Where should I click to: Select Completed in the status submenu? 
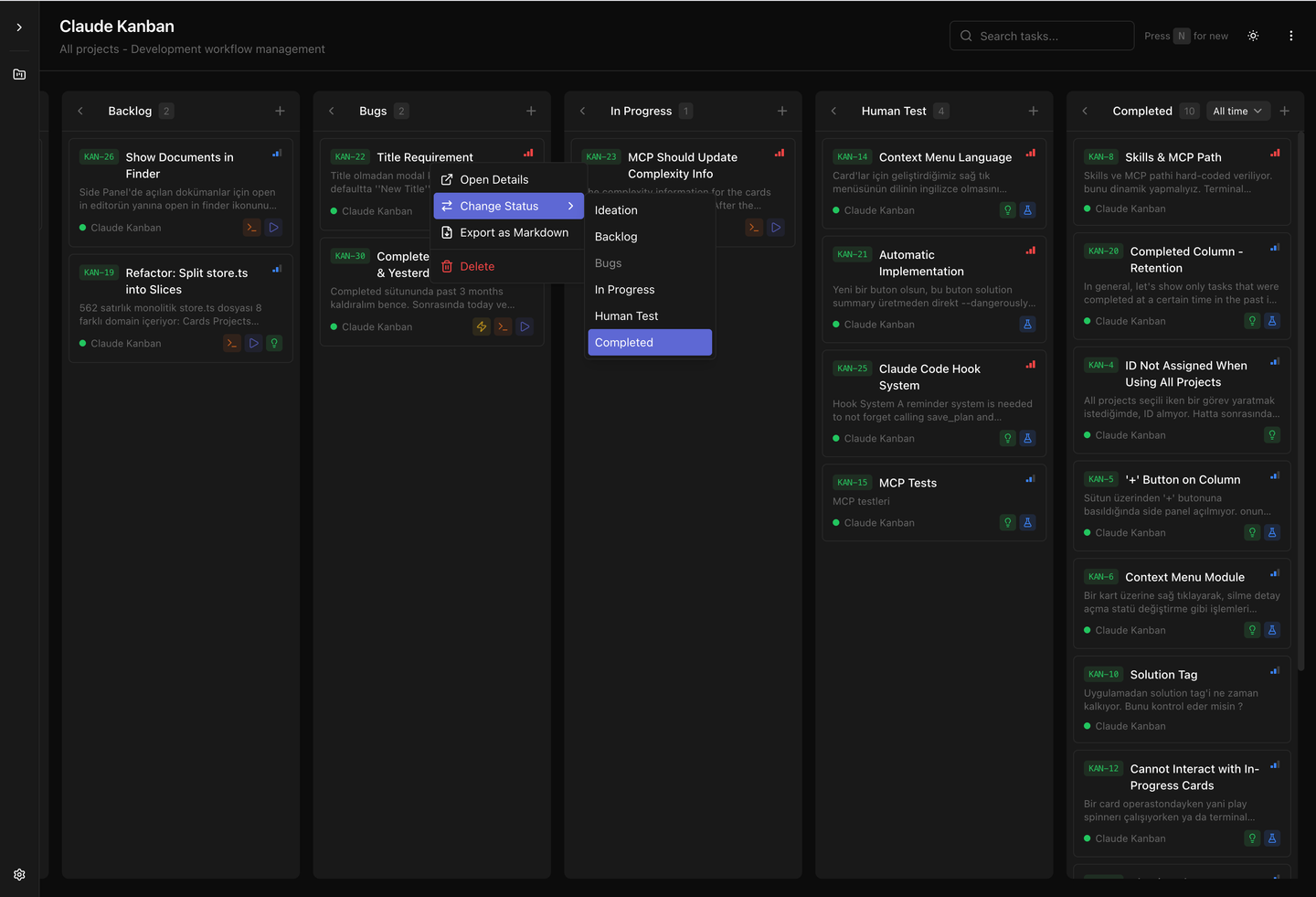click(x=649, y=343)
